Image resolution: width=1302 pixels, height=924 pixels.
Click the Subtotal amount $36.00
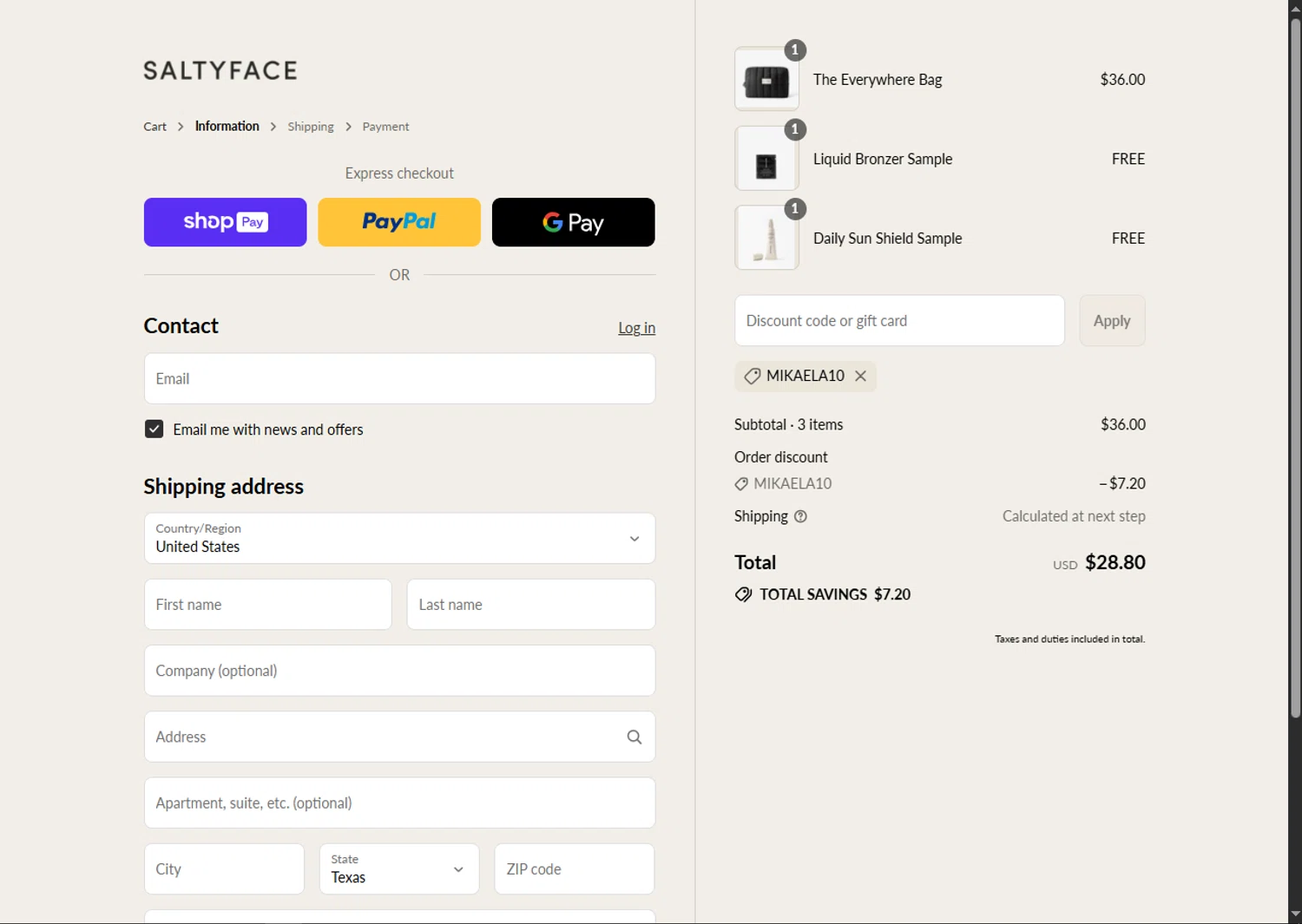1123,424
